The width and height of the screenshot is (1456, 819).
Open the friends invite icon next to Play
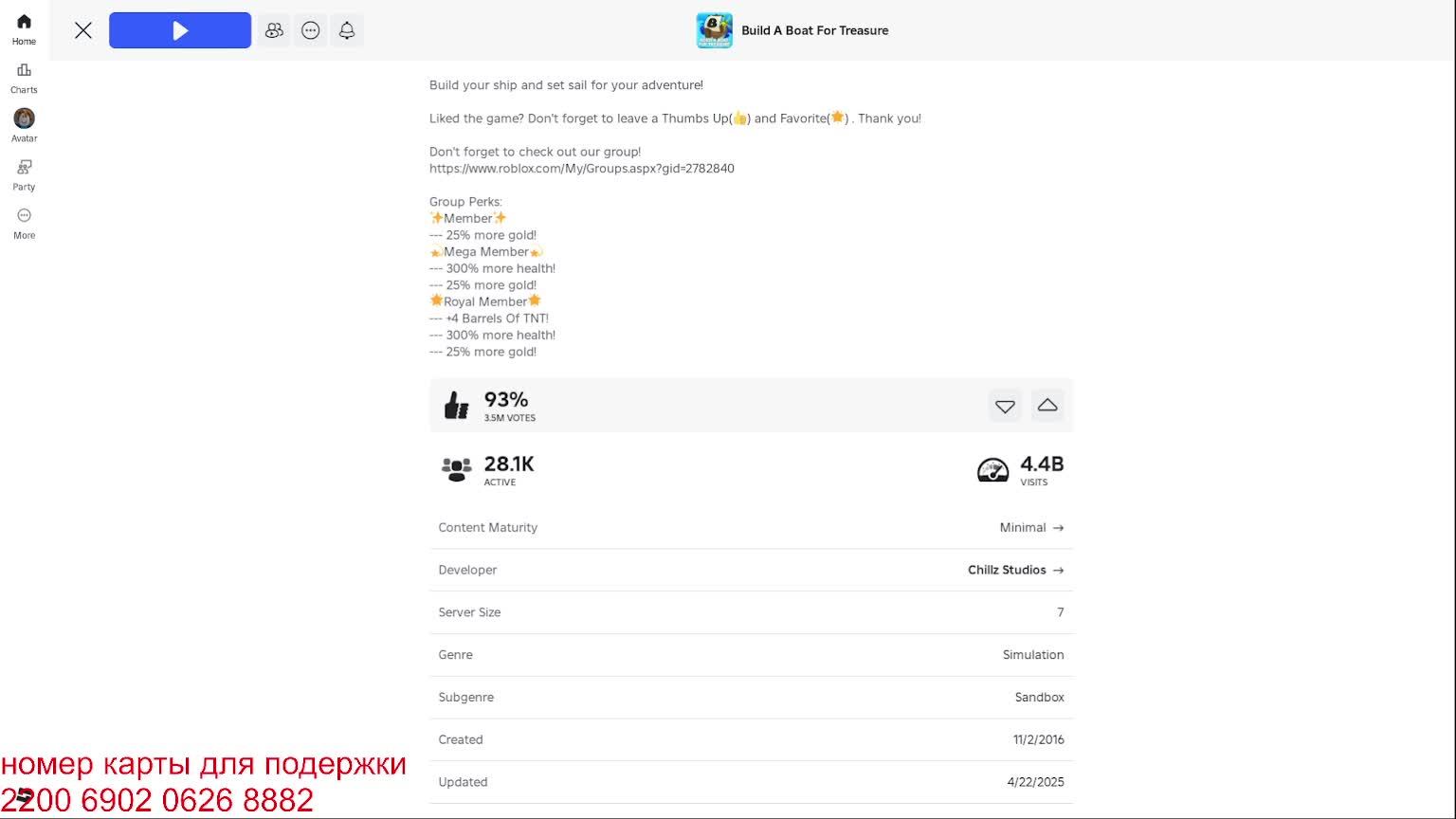point(274,30)
